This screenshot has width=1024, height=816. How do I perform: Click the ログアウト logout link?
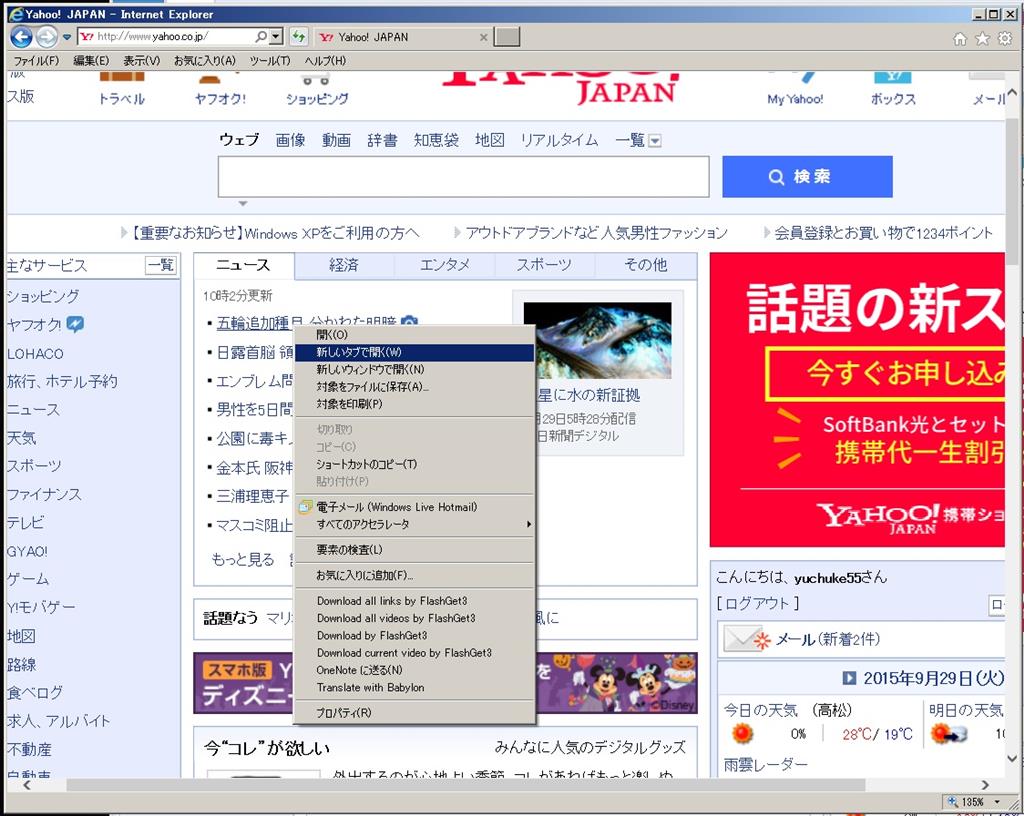tap(758, 603)
